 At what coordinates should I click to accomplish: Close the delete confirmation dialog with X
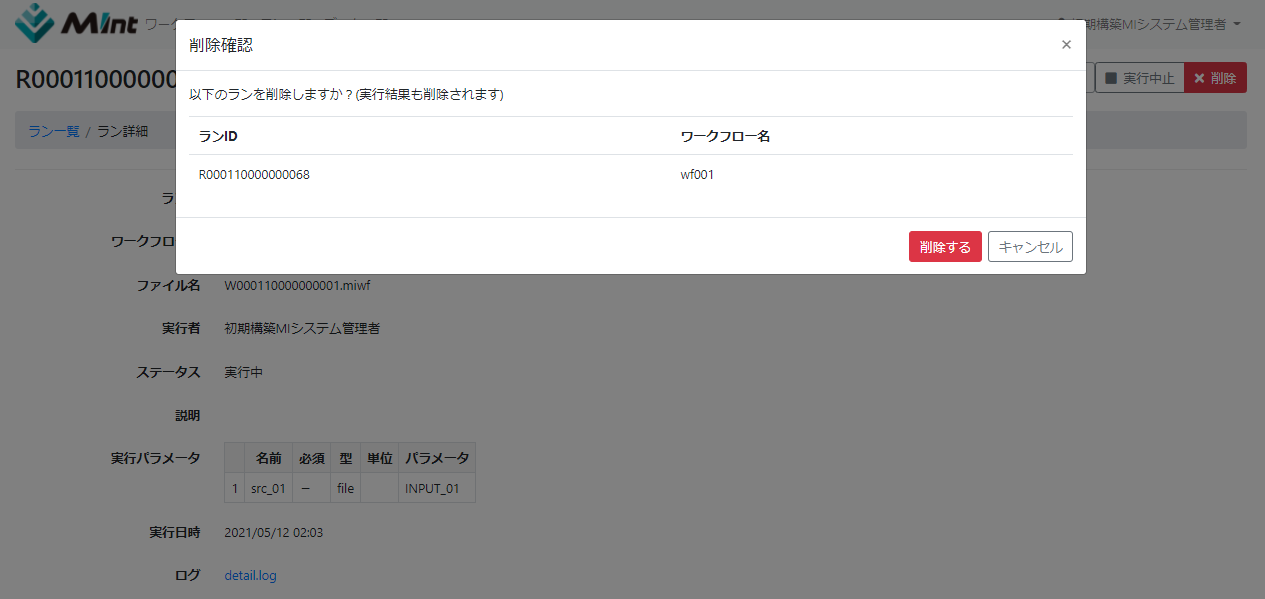[1066, 45]
